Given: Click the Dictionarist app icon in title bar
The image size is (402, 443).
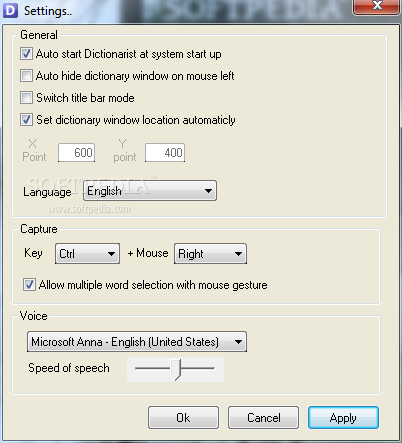Looking at the screenshot, I should tap(10, 10).
